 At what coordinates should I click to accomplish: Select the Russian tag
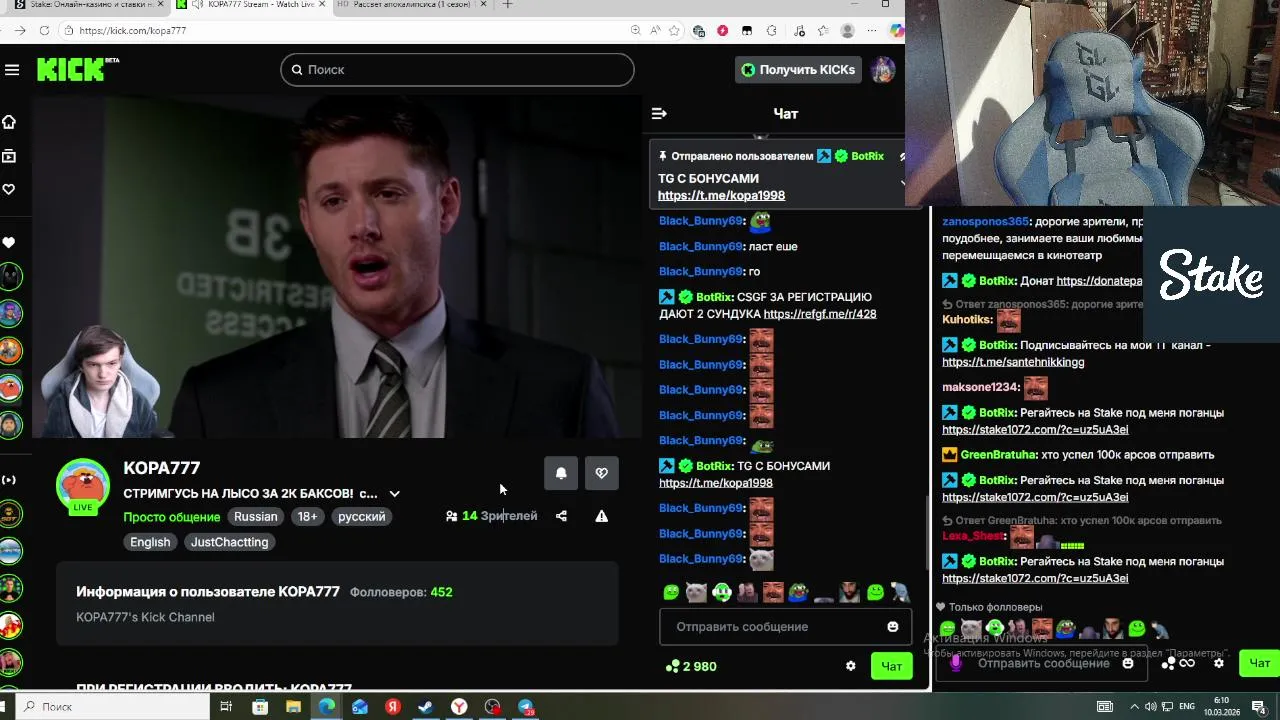[255, 517]
